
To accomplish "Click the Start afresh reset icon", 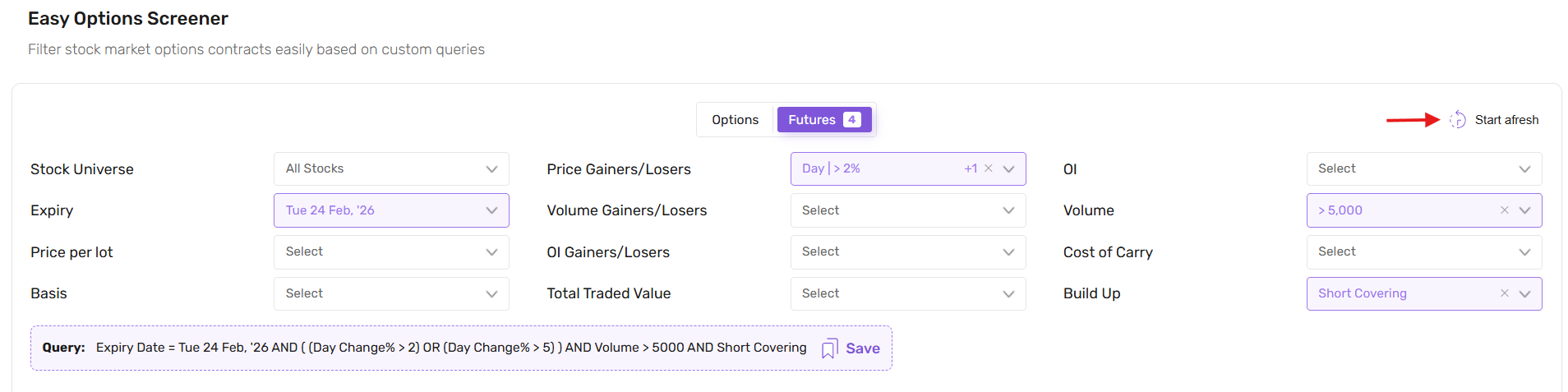I will [x=1457, y=120].
